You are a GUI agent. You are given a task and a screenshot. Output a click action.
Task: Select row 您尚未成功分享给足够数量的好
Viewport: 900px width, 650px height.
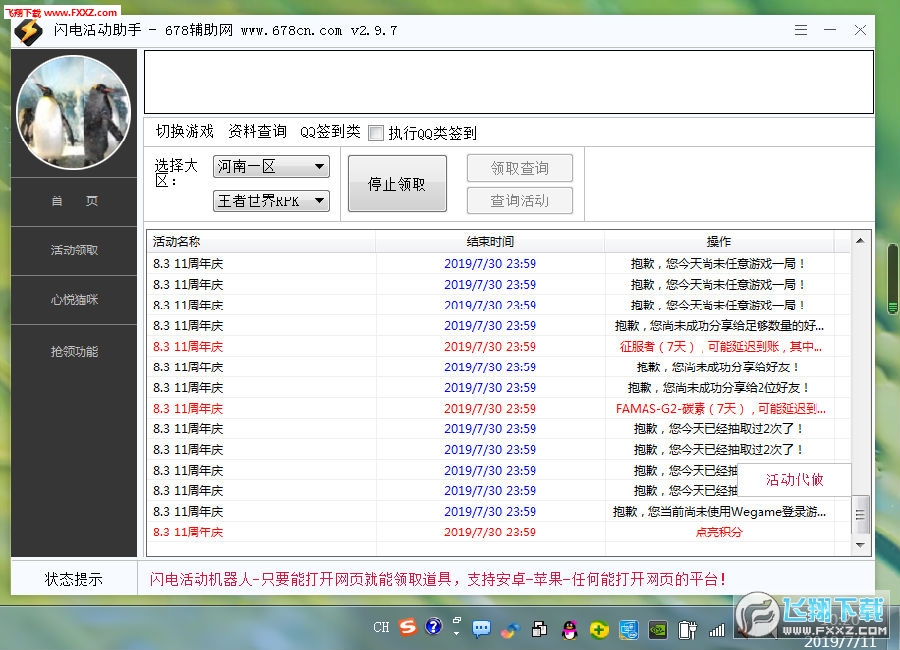pyautogui.click(x=498, y=326)
